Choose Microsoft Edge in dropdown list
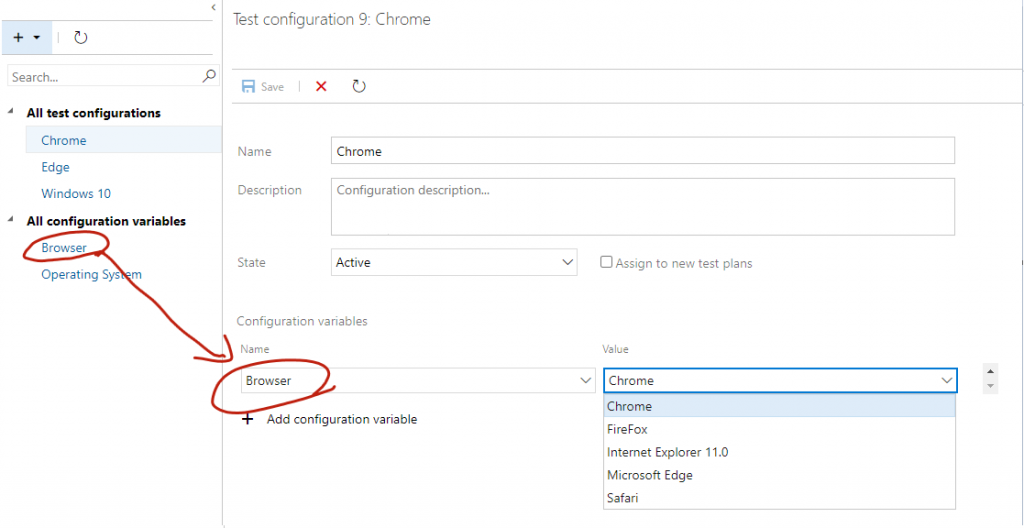The width and height of the screenshot is (1024, 528). tap(649, 475)
